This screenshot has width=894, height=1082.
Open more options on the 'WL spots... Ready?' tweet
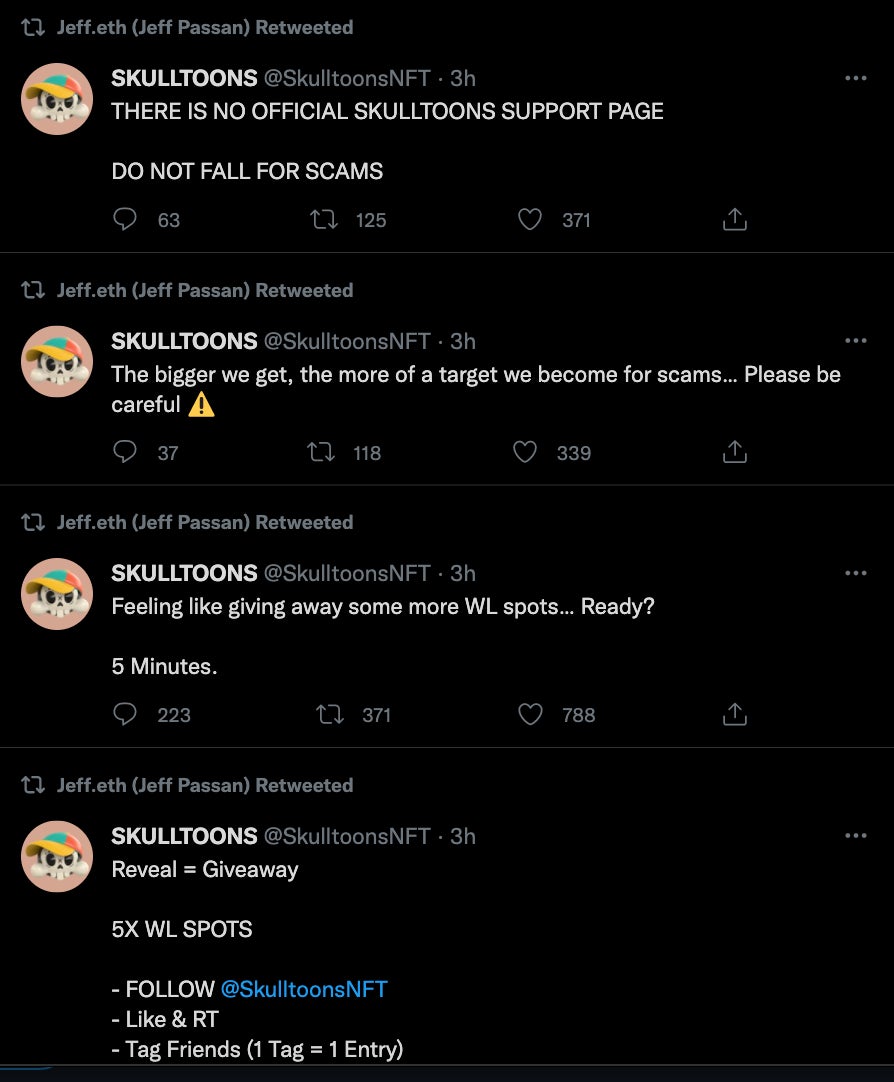(855, 573)
